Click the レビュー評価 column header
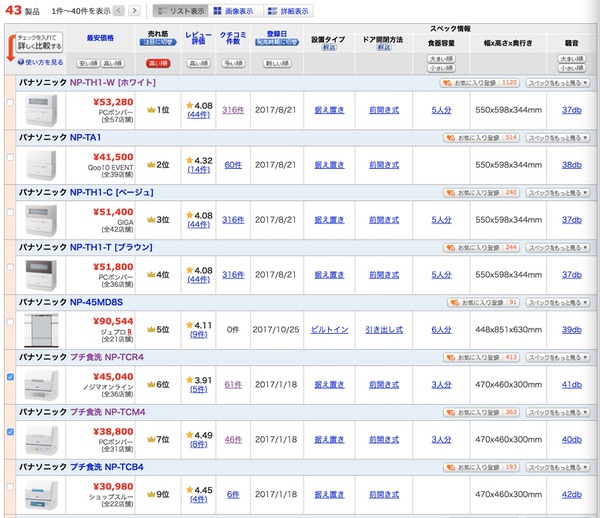Viewport: 600px width, 518px height. (x=199, y=38)
